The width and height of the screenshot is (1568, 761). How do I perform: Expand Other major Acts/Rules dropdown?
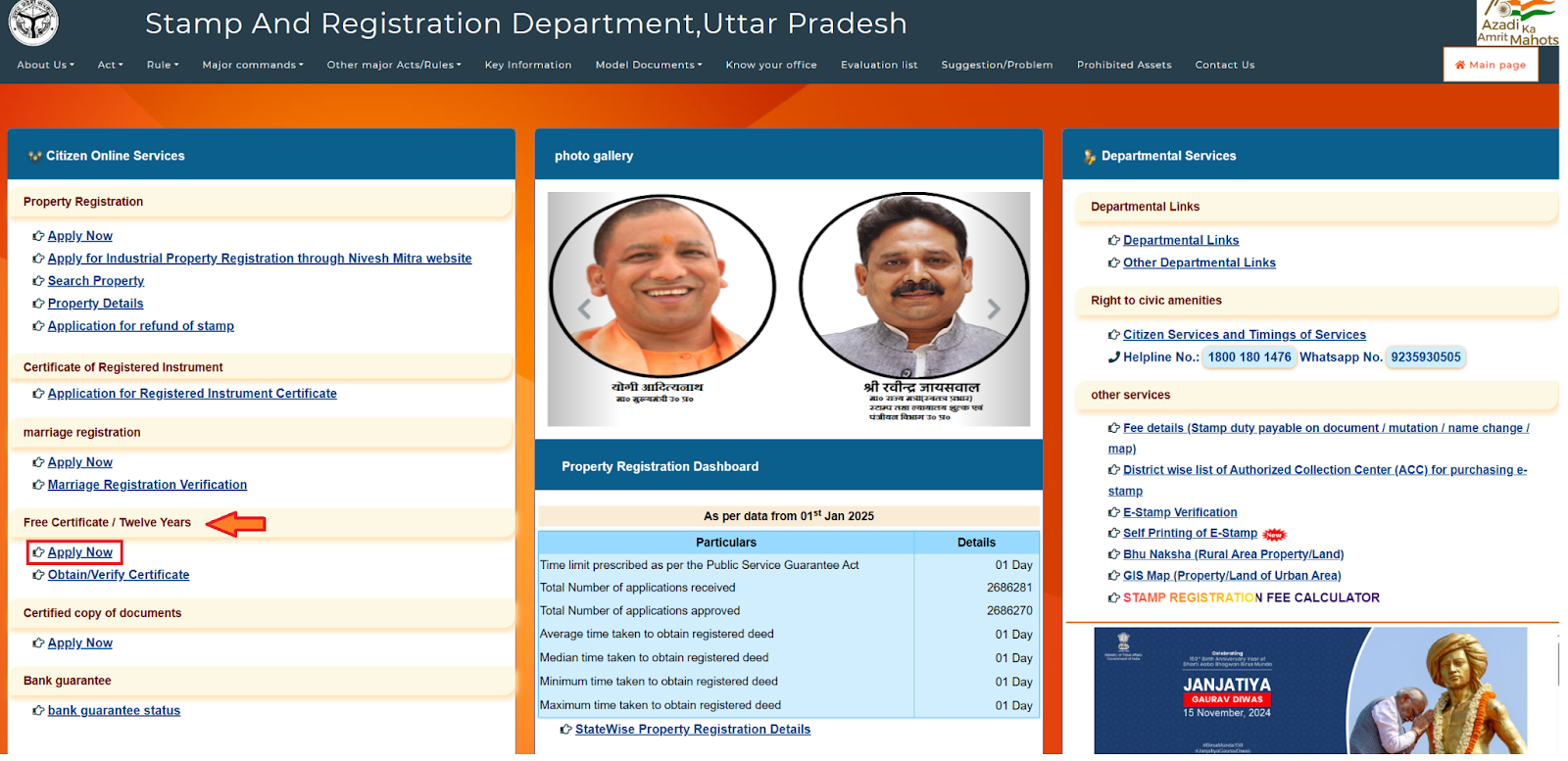click(x=393, y=65)
